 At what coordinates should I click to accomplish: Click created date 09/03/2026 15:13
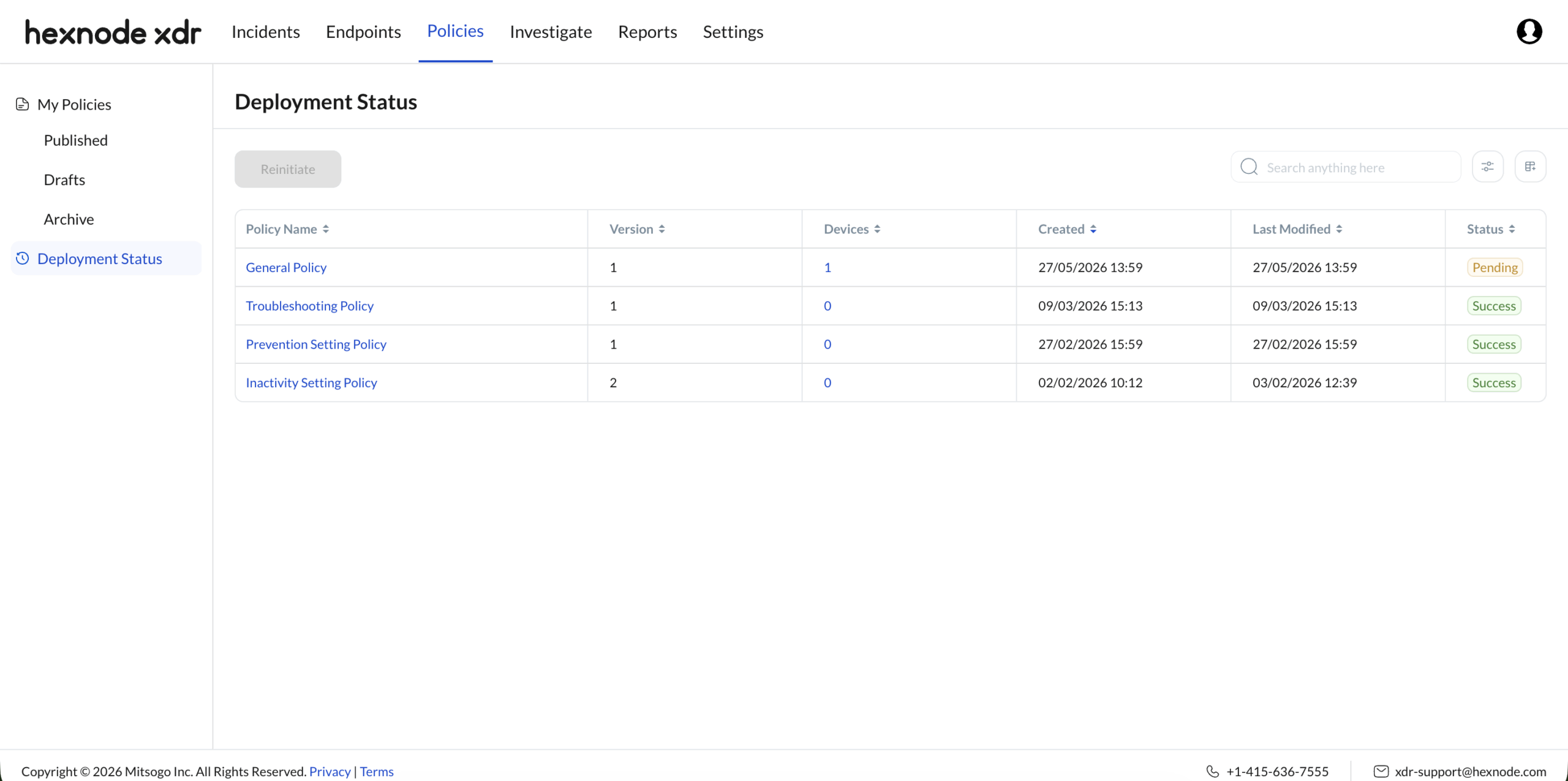[x=1090, y=306]
